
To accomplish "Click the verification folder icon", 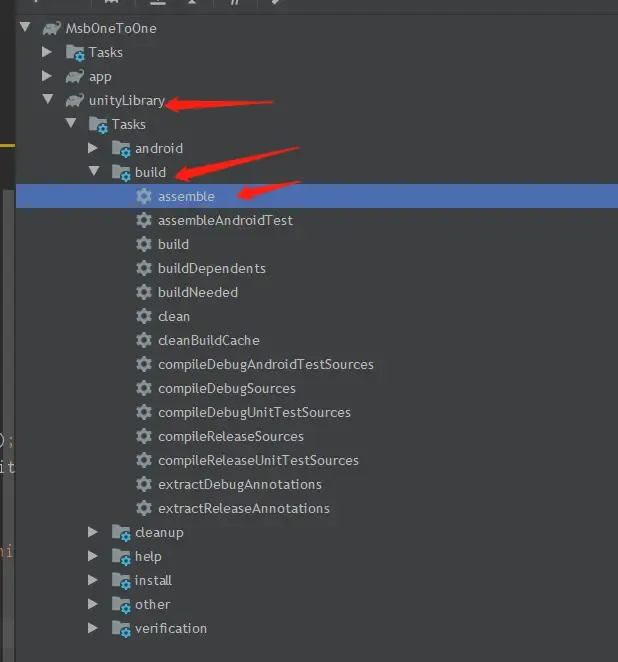I will click(x=121, y=629).
